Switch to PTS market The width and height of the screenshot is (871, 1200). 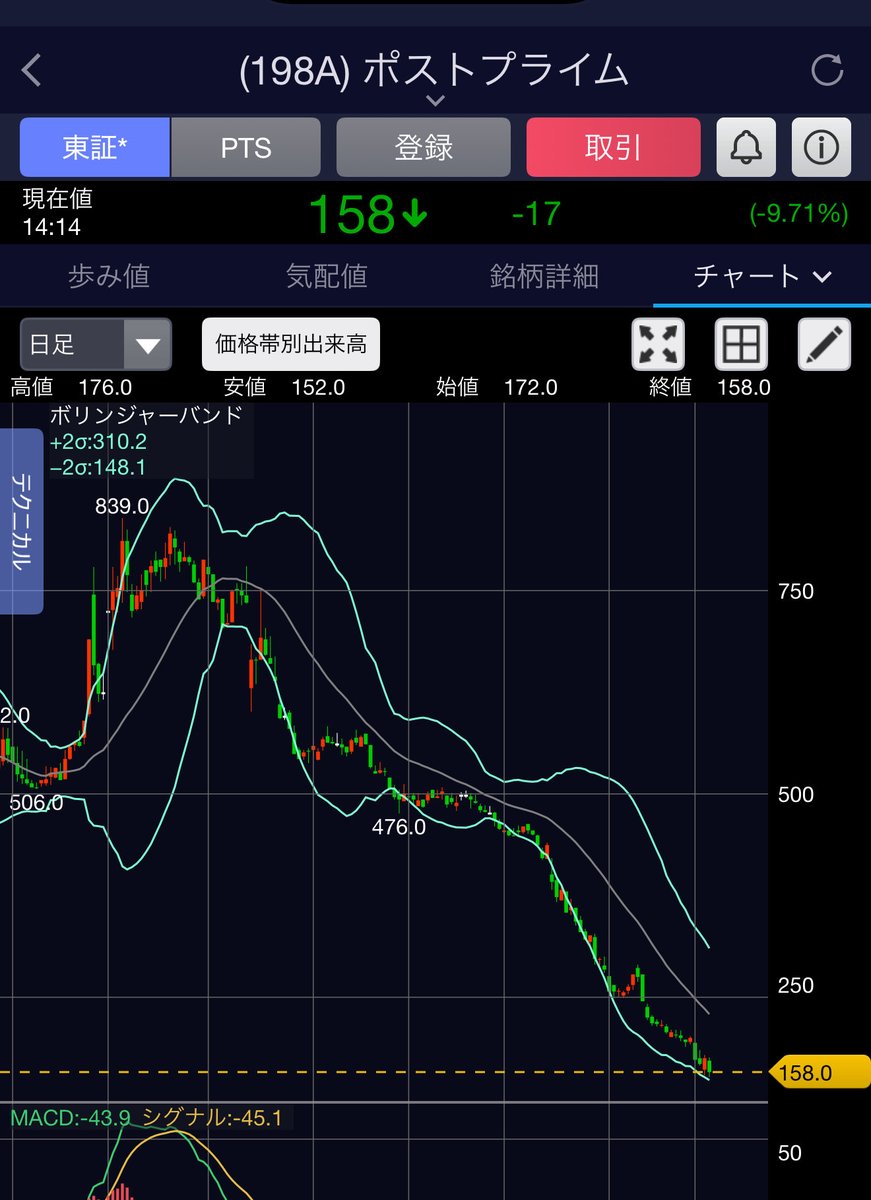point(246,147)
